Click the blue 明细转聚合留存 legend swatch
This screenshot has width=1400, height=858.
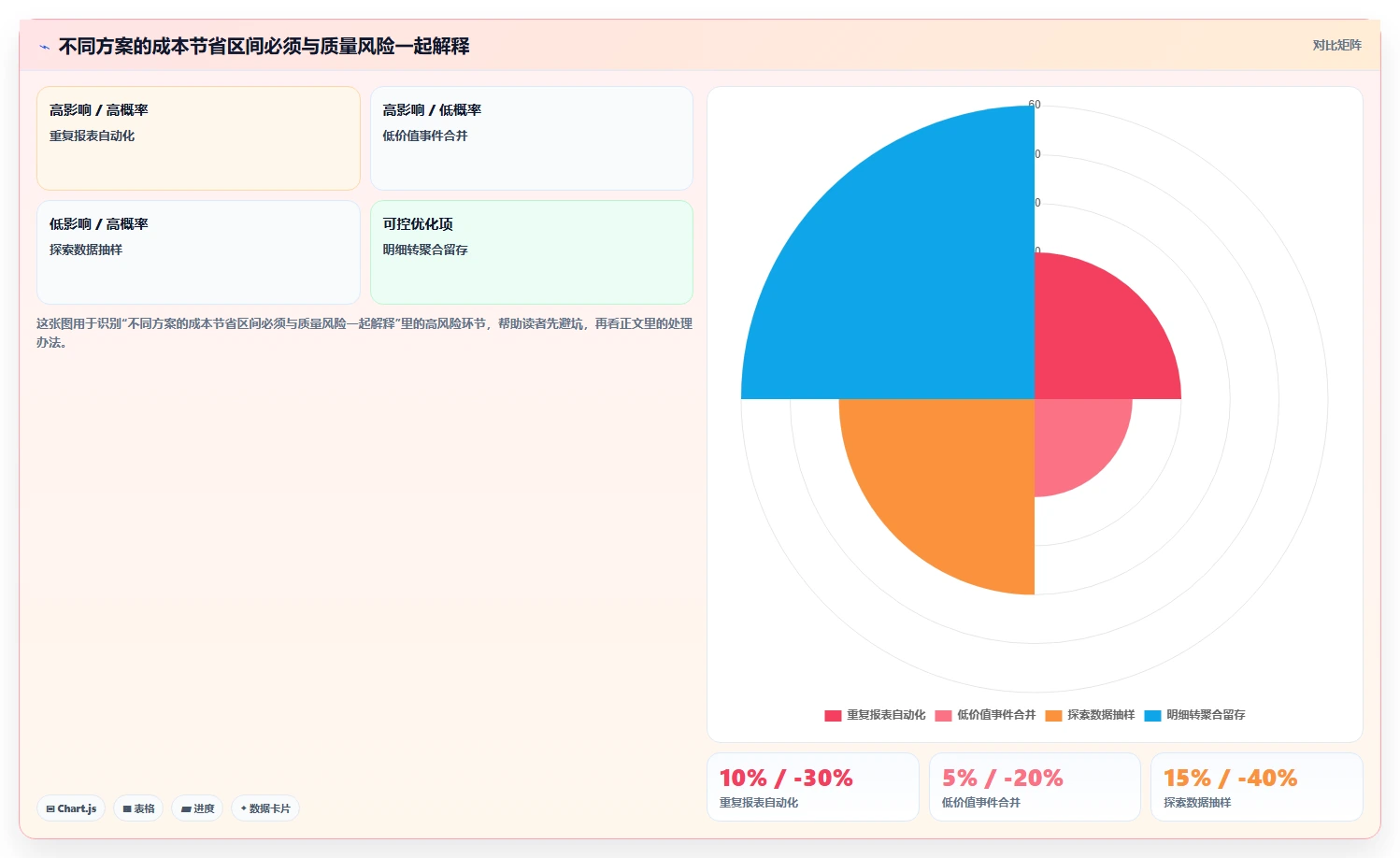[x=1152, y=715]
